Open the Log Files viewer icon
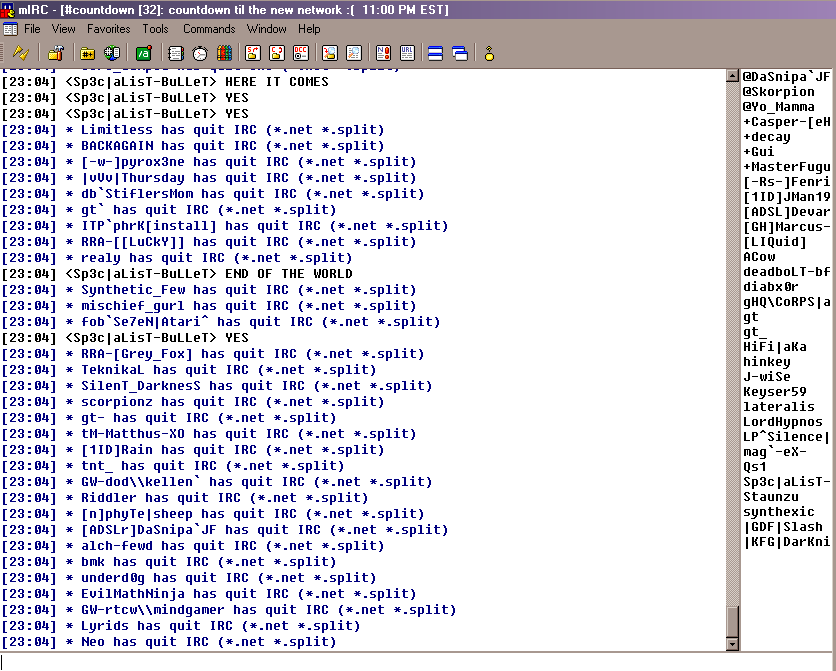 354,53
